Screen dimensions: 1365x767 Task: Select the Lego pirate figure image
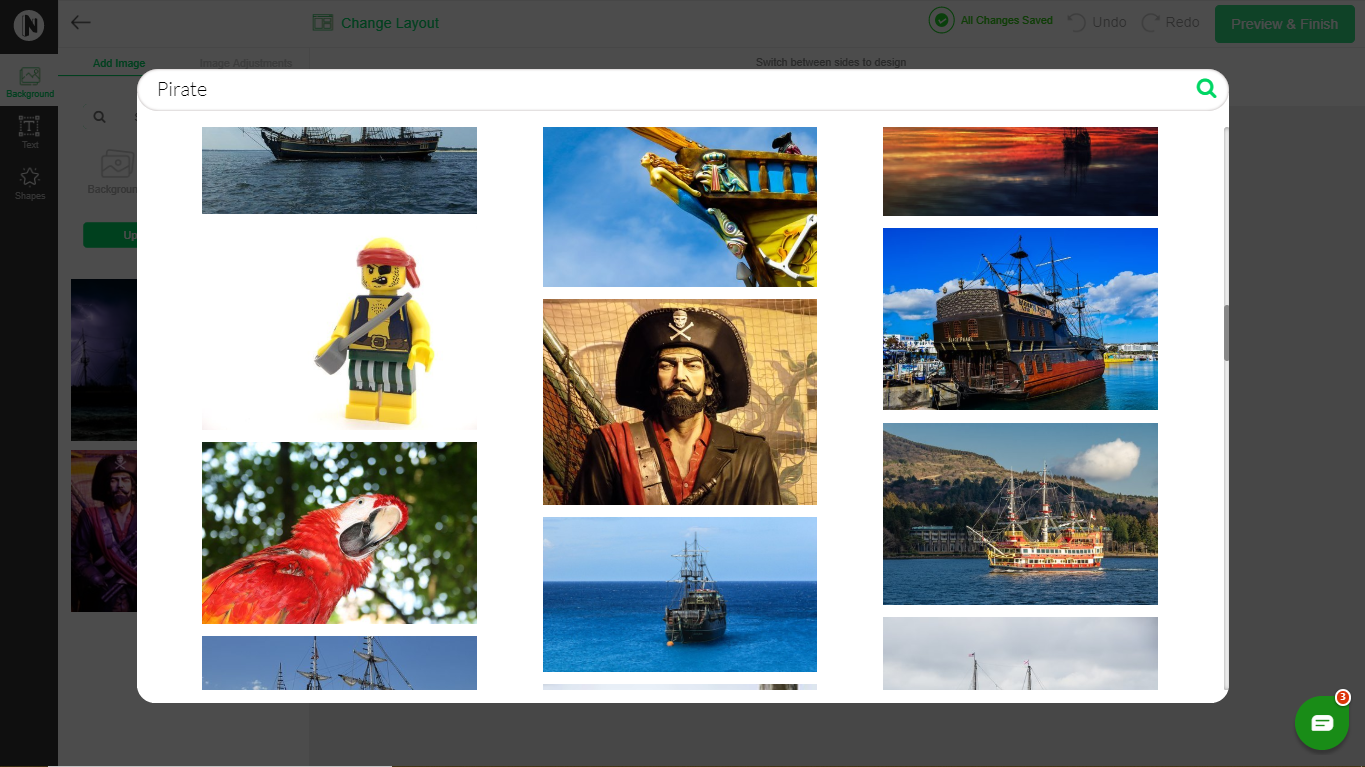click(x=339, y=328)
